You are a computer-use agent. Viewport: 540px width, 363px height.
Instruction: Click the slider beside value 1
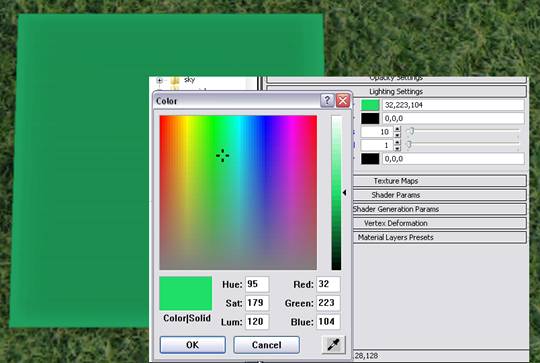409,145
